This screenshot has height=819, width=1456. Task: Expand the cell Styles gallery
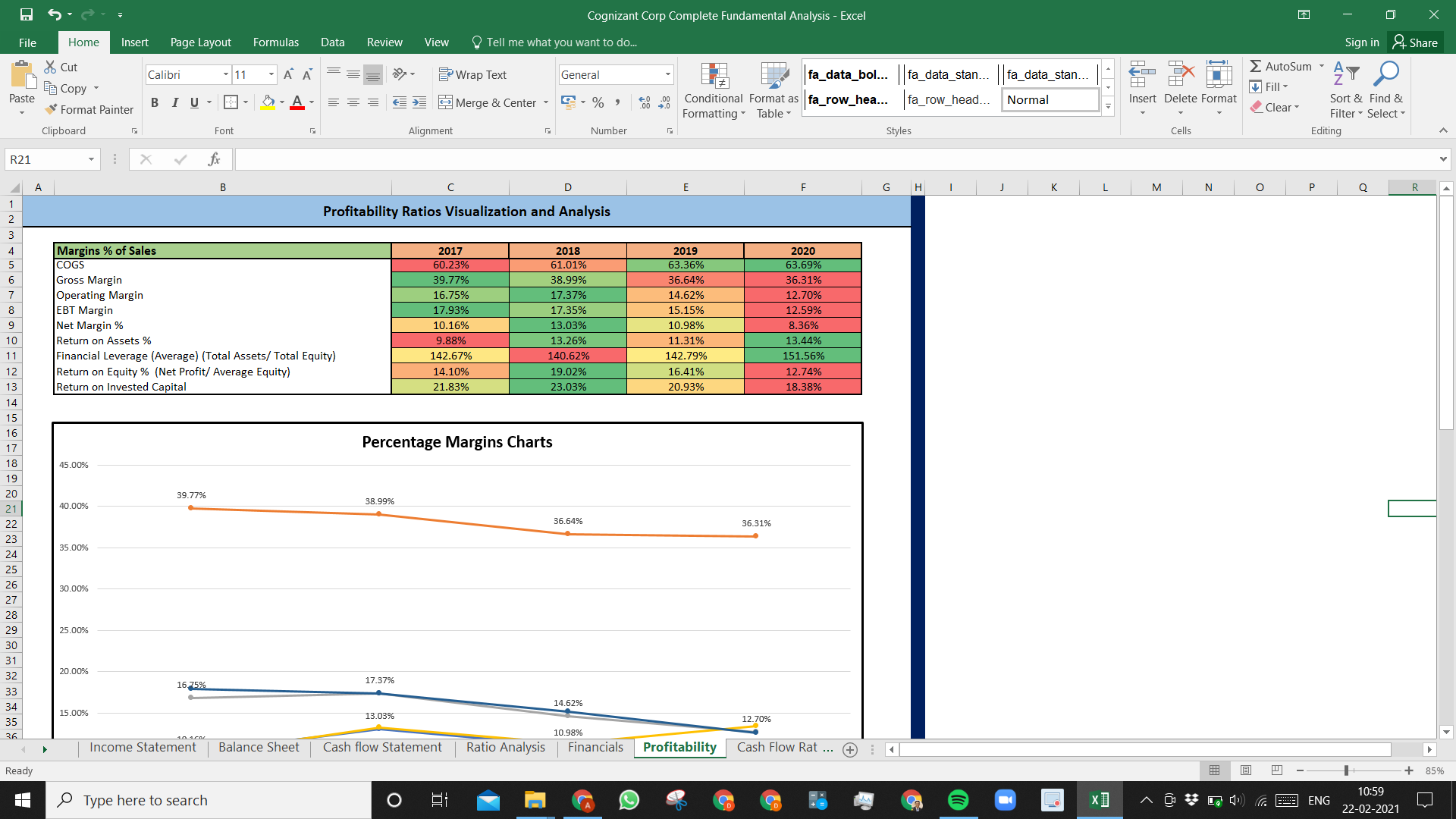[1108, 107]
